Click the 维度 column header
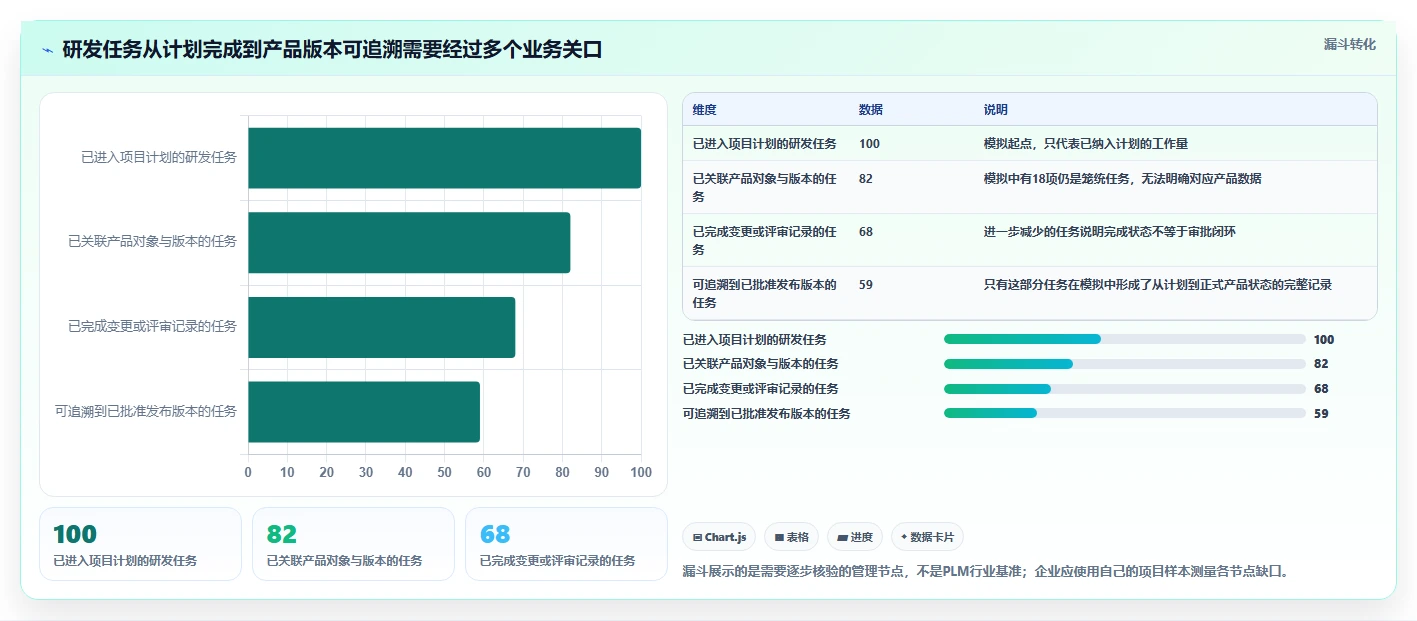 click(x=705, y=110)
